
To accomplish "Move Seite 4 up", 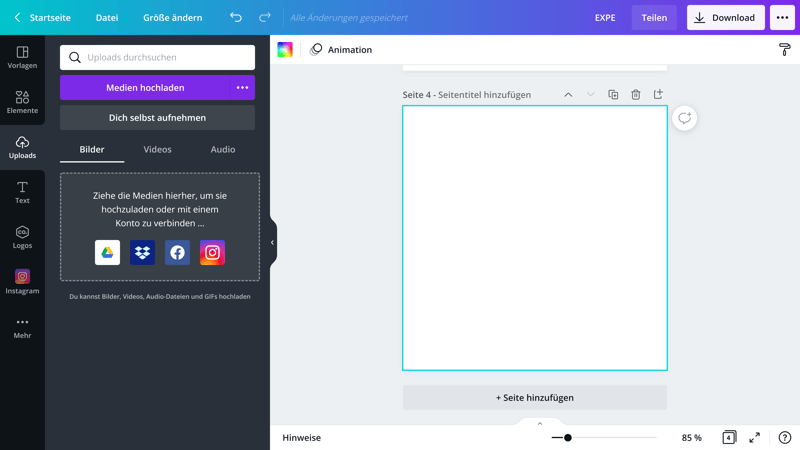I will pos(568,95).
